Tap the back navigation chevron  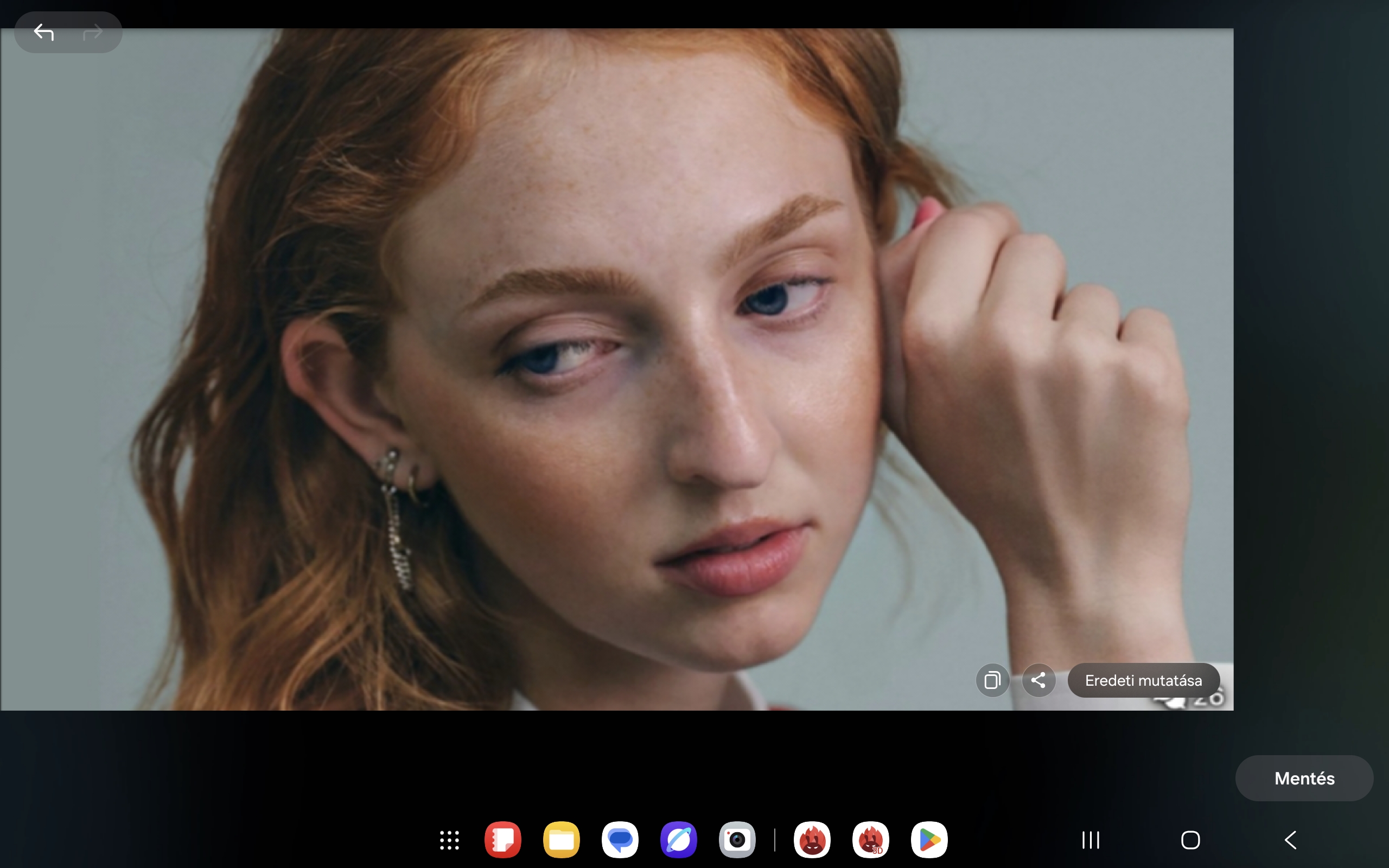click(x=1290, y=840)
